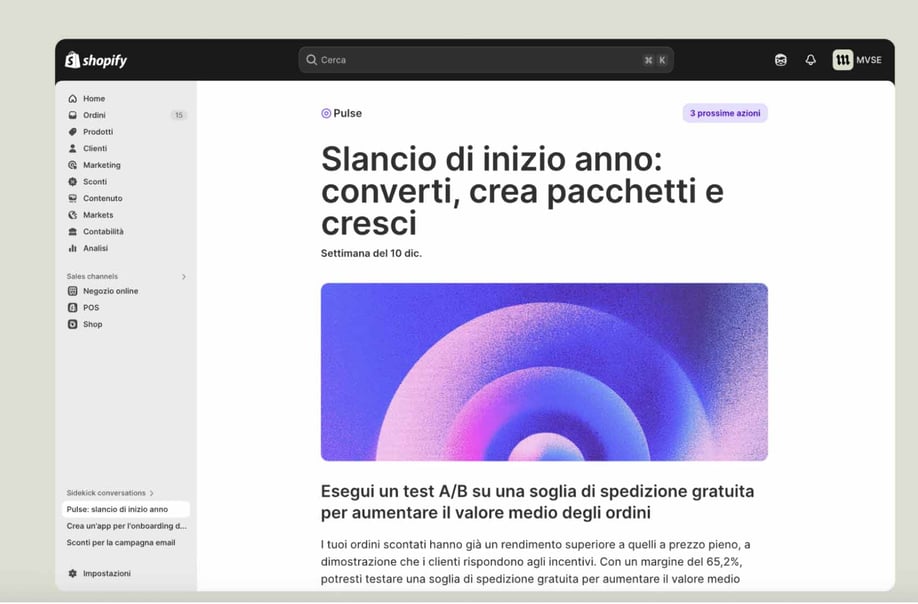Click the Home house icon
918x604 pixels.
pyautogui.click(x=73, y=99)
